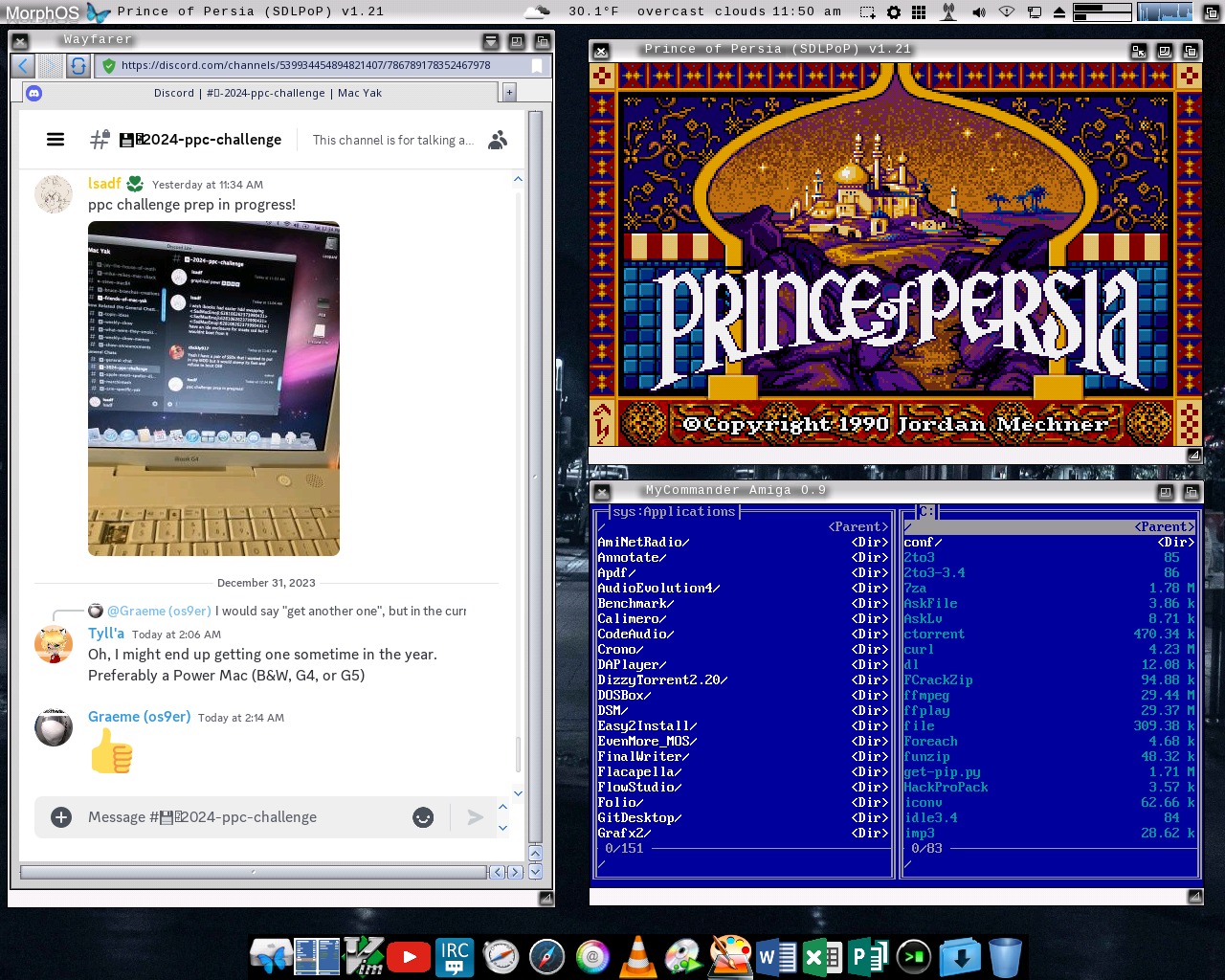Viewport: 1225px width, 980px height.
Task: Open Microsoft Excel from the dock
Action: click(822, 956)
